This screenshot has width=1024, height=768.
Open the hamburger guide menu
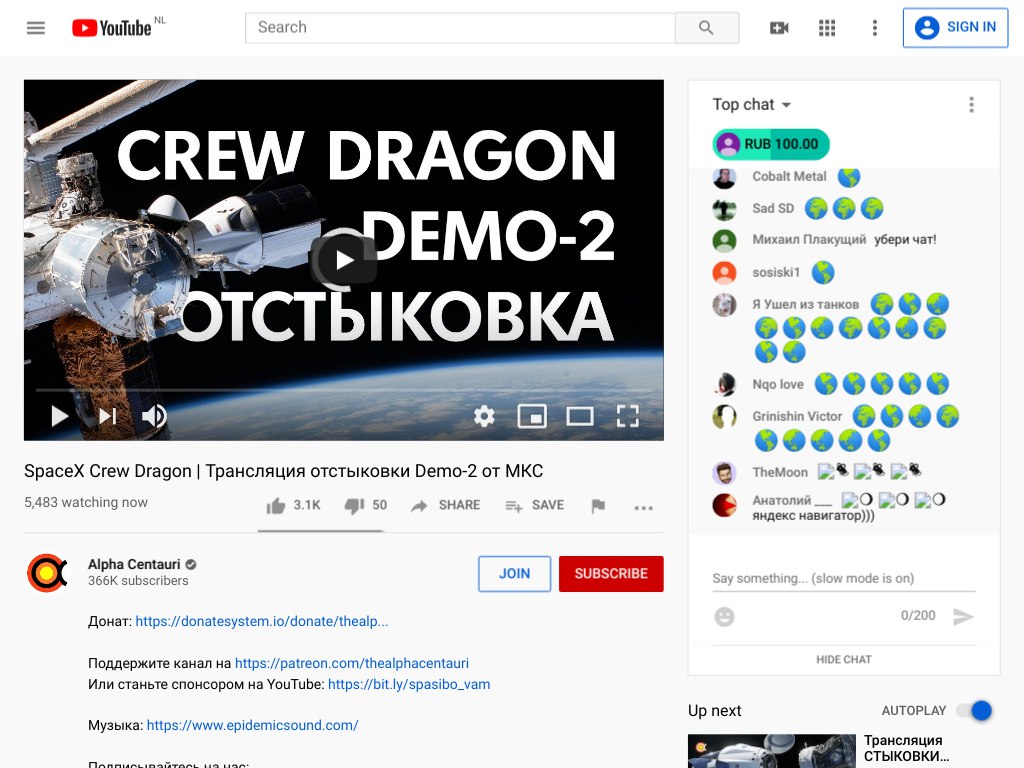click(x=36, y=27)
